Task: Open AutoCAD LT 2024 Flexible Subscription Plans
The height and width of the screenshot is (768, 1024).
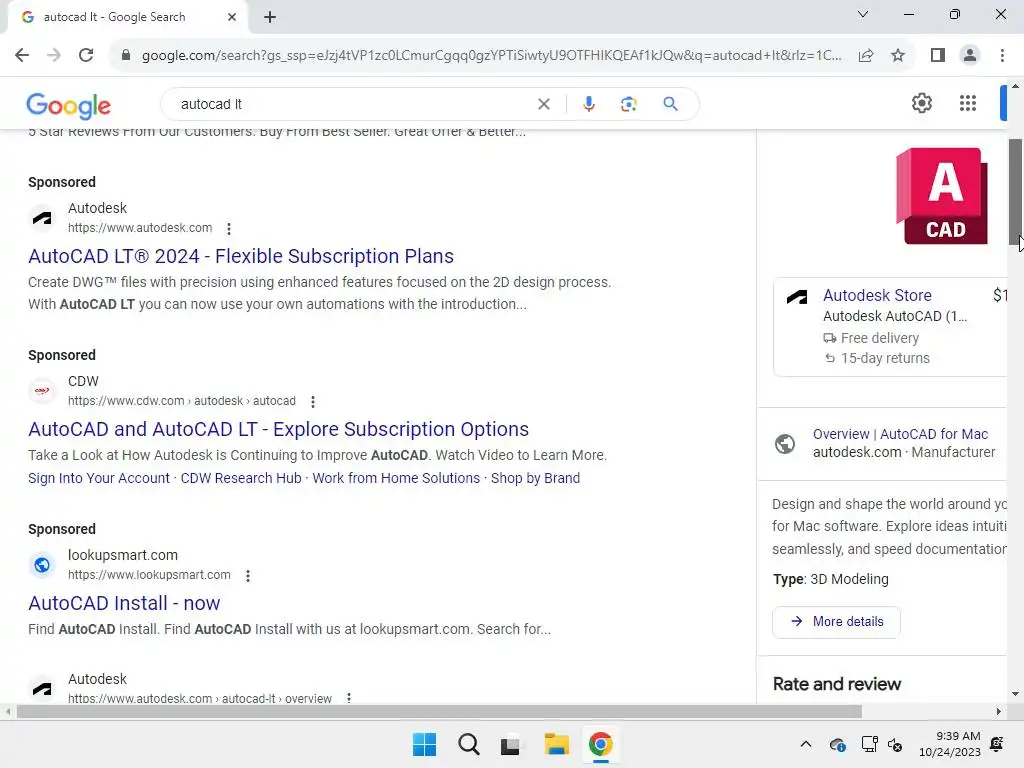Action: click(241, 256)
